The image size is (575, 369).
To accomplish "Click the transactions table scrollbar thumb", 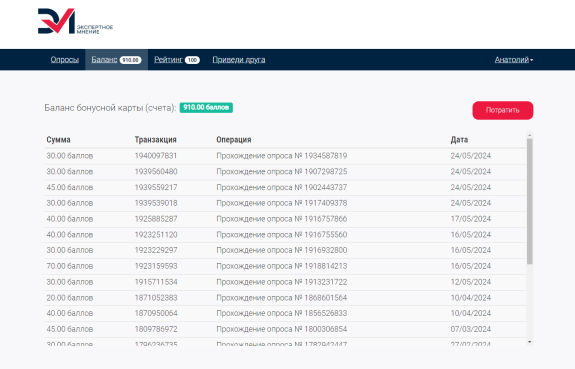I will point(530,201).
